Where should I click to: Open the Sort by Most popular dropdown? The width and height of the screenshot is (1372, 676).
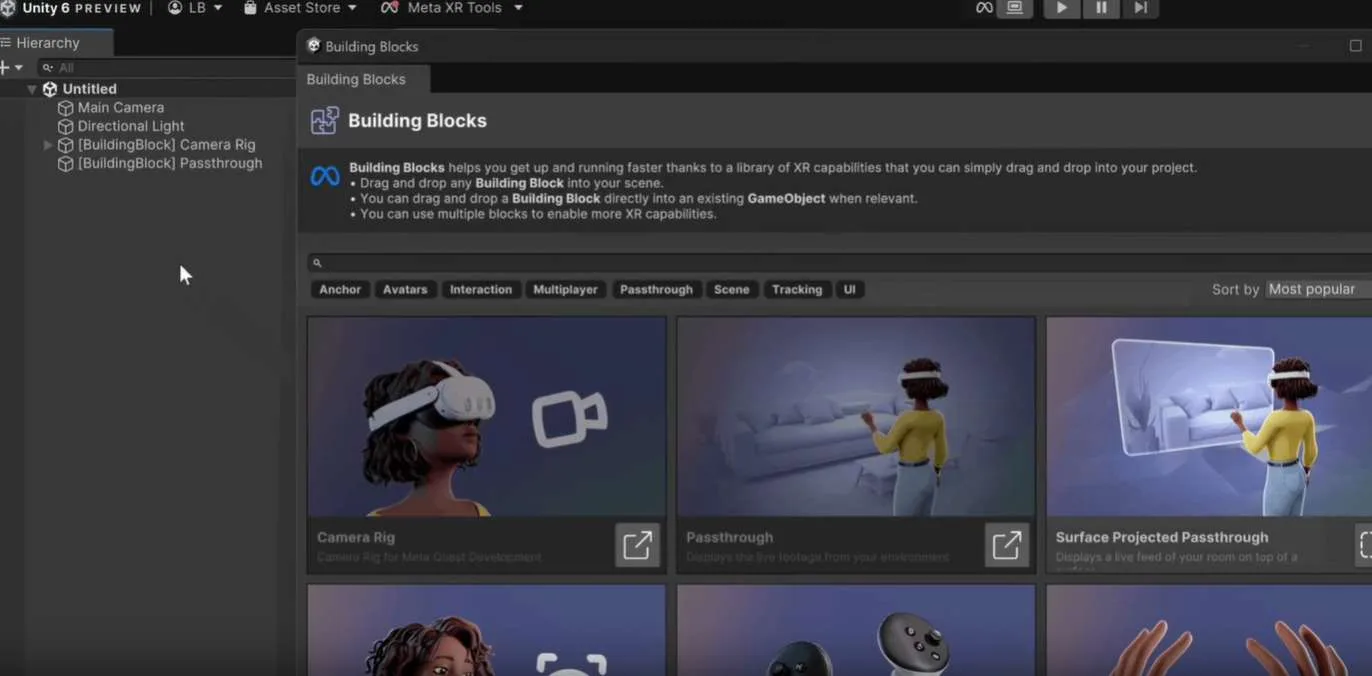point(1318,289)
